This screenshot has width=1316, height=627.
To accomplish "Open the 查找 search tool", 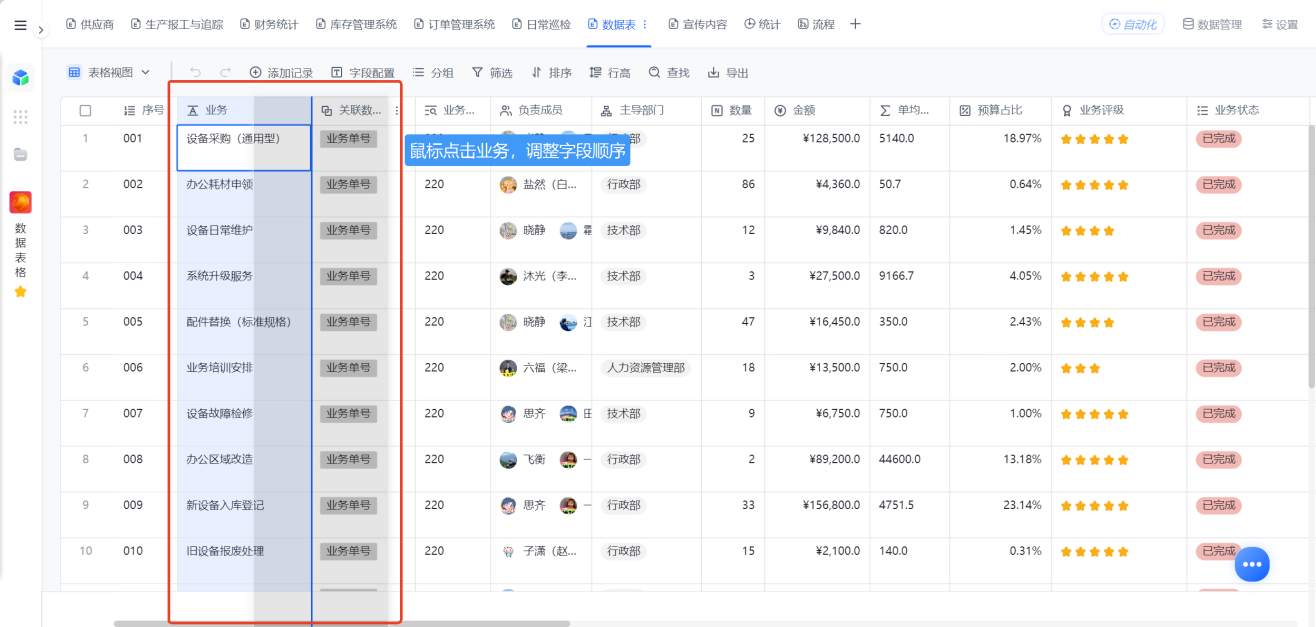I will (x=669, y=73).
